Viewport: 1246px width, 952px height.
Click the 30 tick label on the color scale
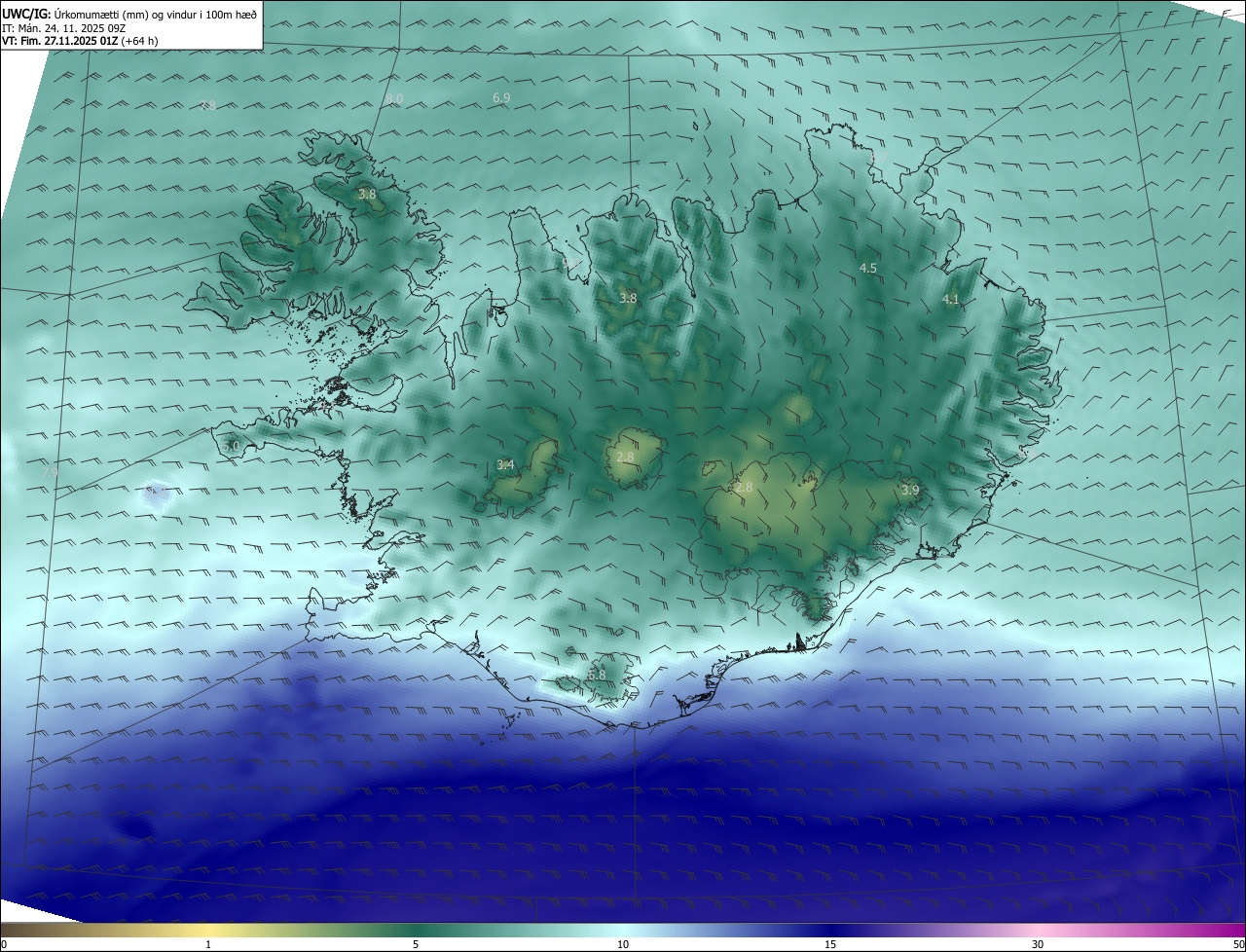pyautogui.click(x=1038, y=944)
